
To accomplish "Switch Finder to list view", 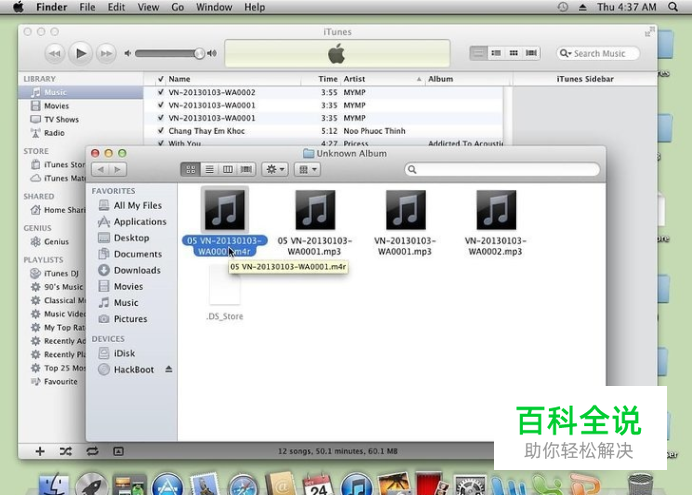I will click(209, 169).
